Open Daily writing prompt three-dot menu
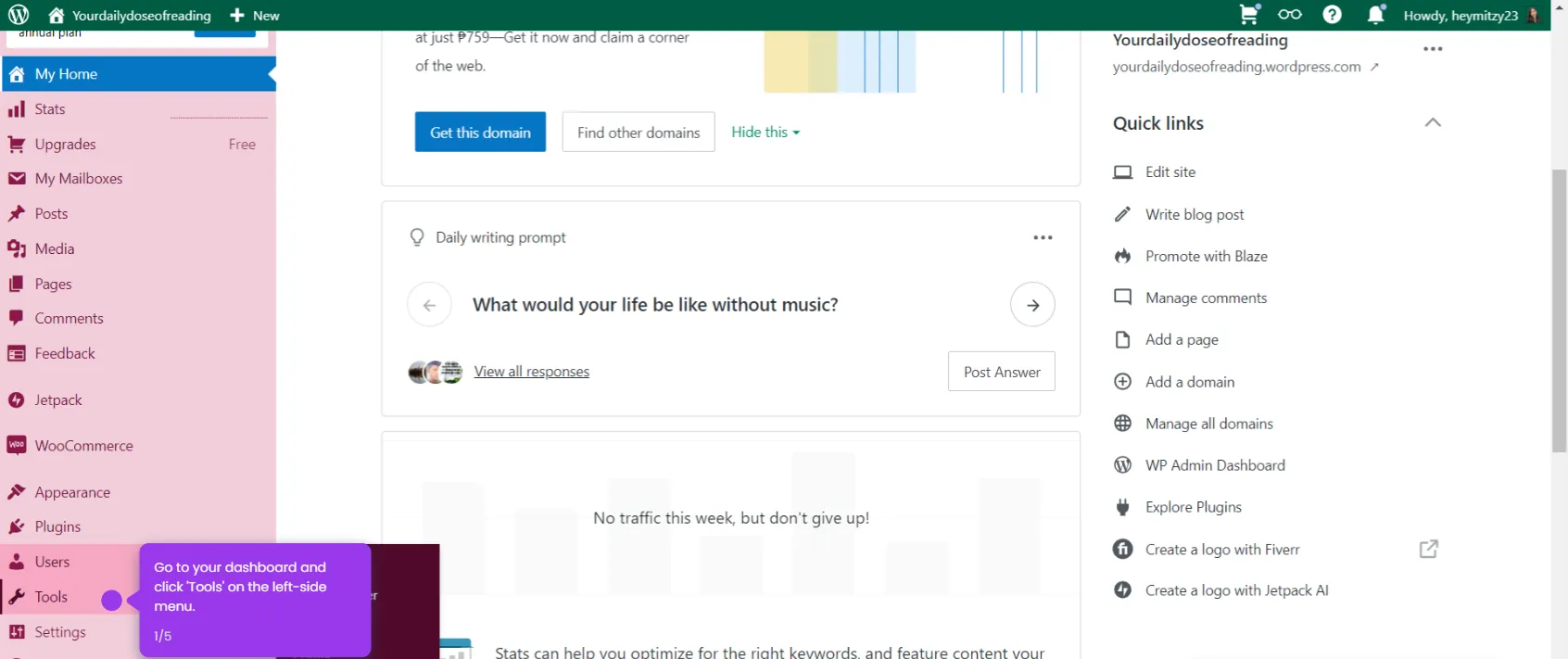 [x=1043, y=237]
